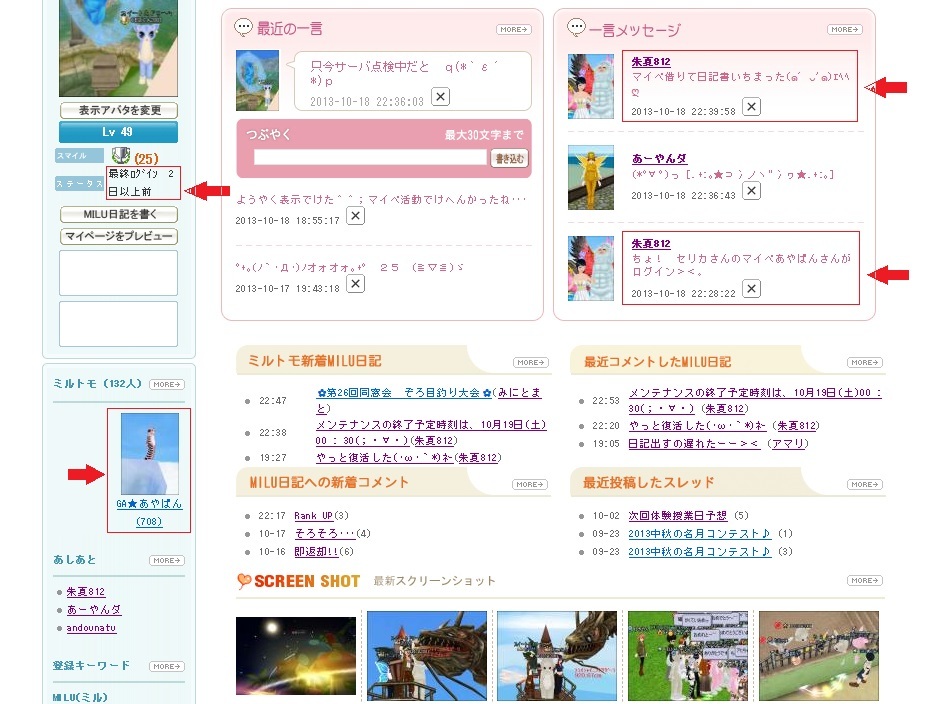936x704 pixels.
Task: Delete あ～やんダ's 22:36:43 message
Action: [751, 192]
